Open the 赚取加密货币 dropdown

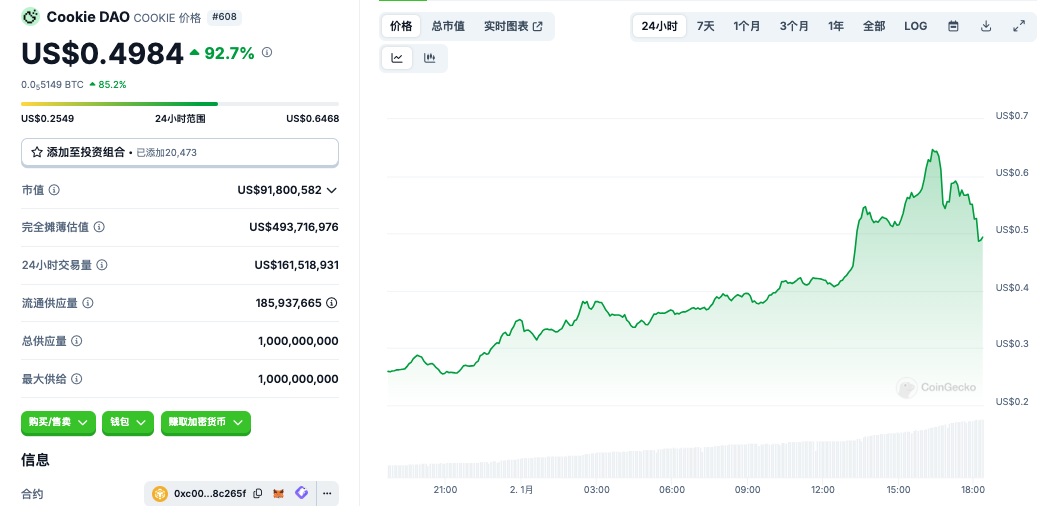(x=205, y=423)
